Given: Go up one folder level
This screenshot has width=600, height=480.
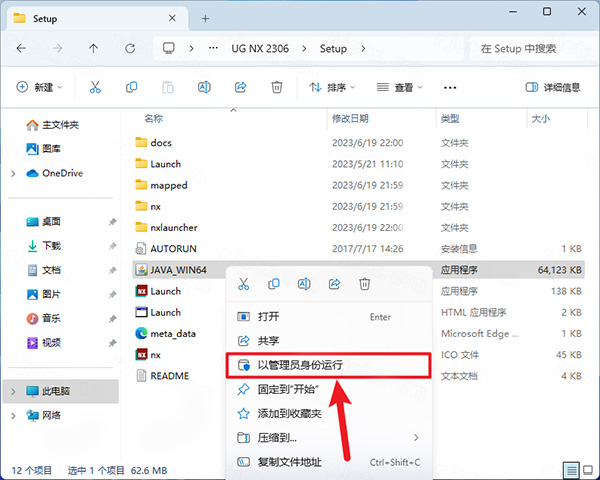Looking at the screenshot, I should click(x=93, y=49).
